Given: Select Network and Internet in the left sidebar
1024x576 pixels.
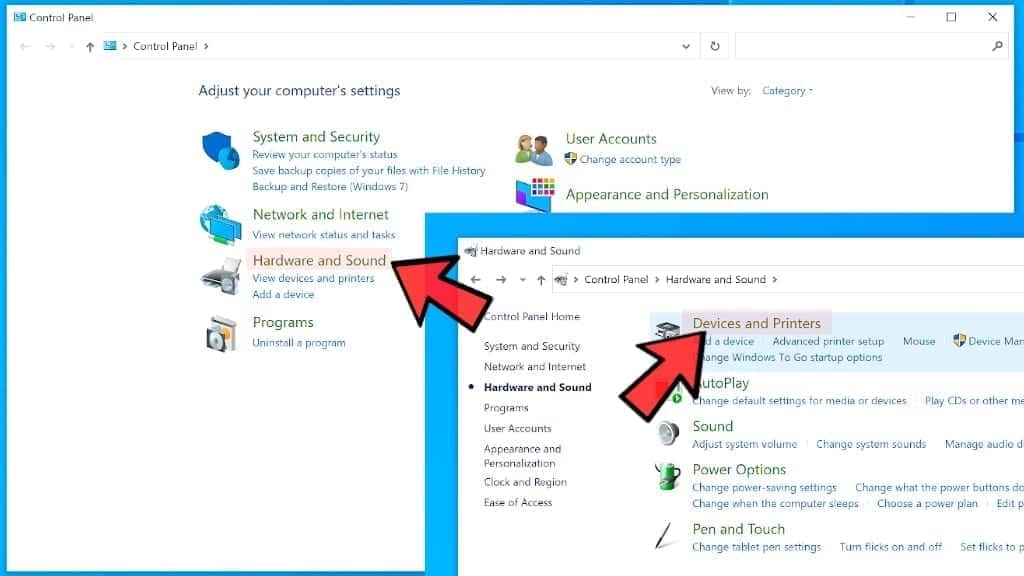Looking at the screenshot, I should (x=535, y=366).
